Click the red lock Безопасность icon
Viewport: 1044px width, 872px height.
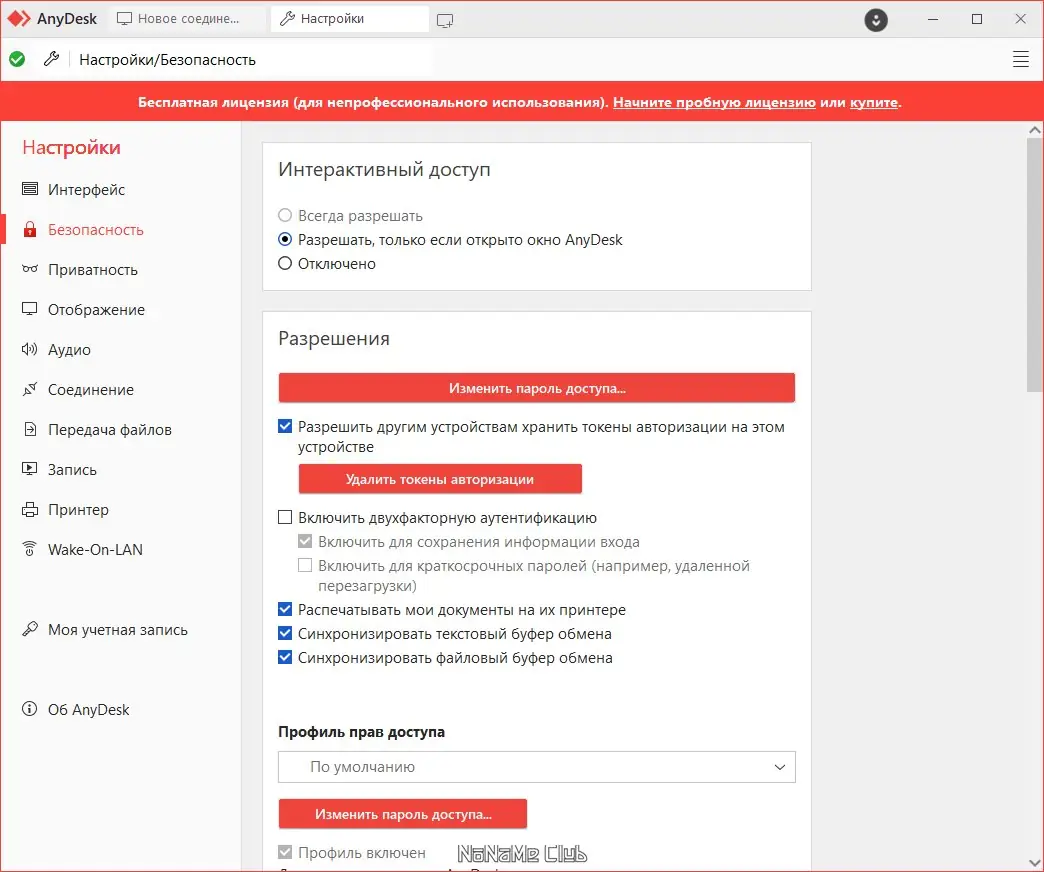pos(30,230)
